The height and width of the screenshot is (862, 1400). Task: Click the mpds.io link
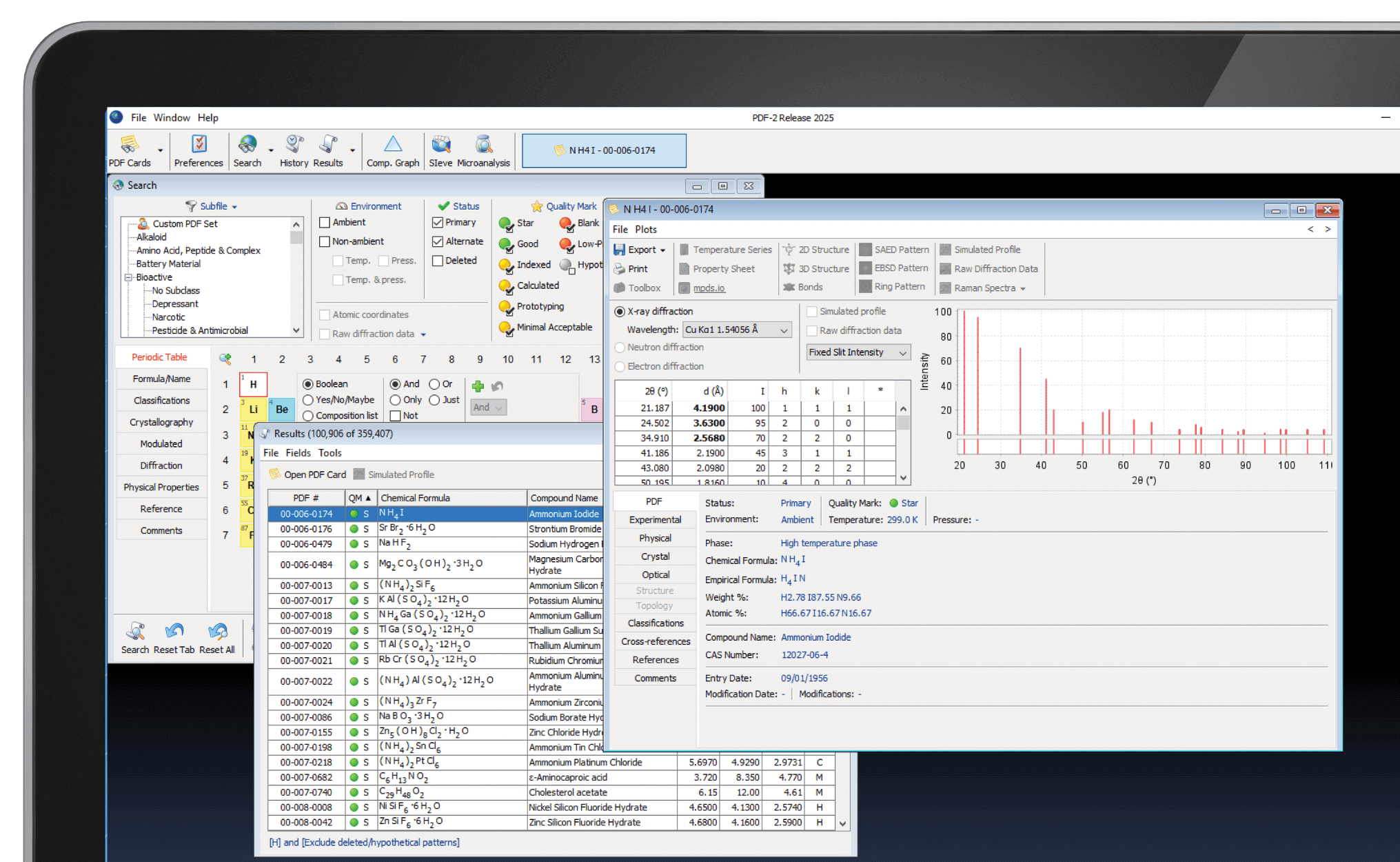pos(709,288)
